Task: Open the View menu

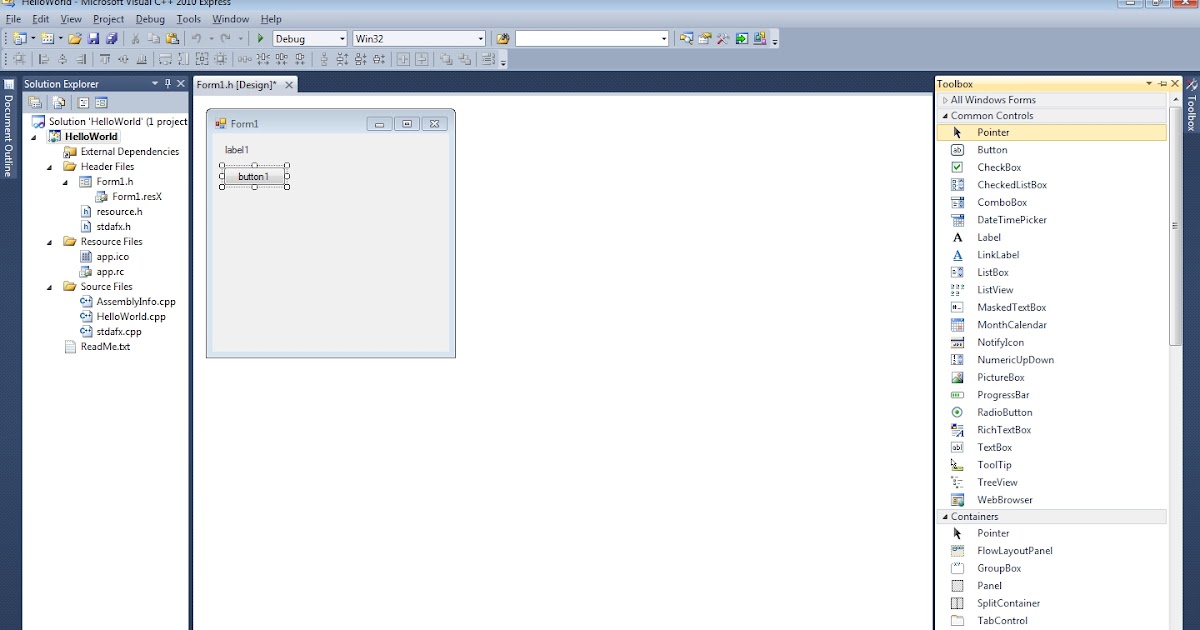Action: (x=71, y=19)
